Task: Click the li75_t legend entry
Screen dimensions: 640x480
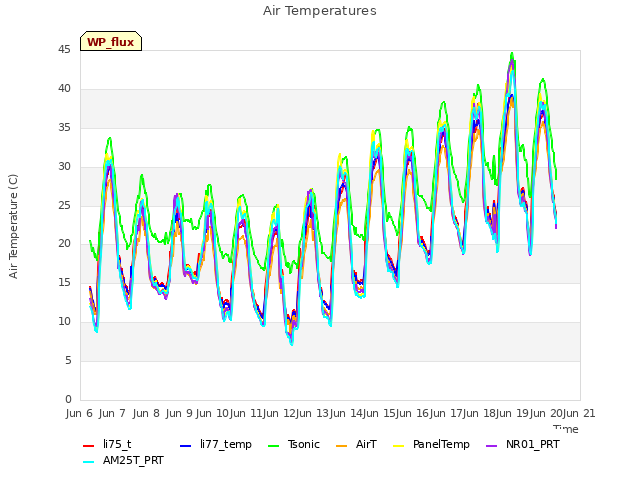Action: click(107, 444)
